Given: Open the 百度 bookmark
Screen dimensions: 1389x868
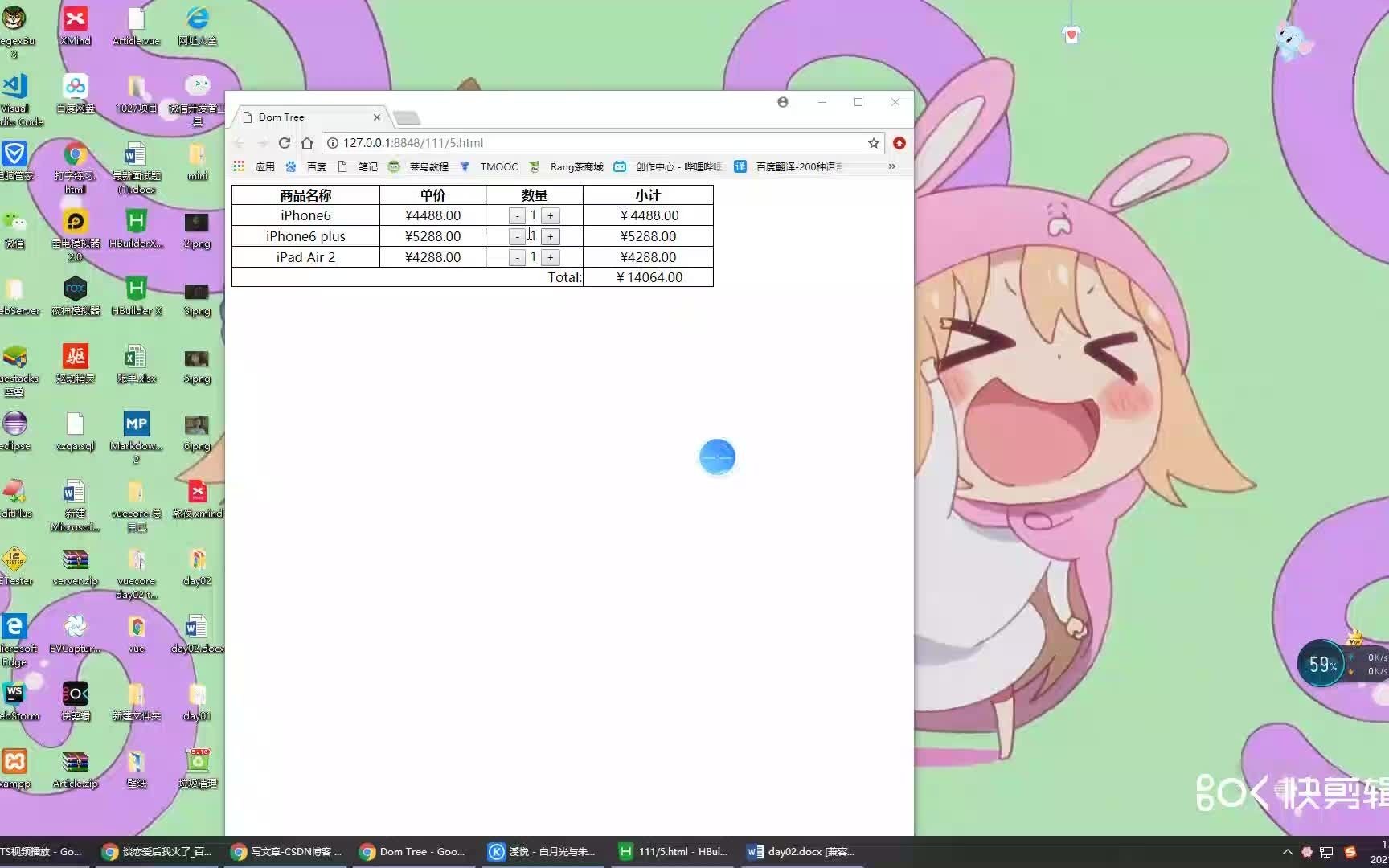Looking at the screenshot, I should coord(306,166).
